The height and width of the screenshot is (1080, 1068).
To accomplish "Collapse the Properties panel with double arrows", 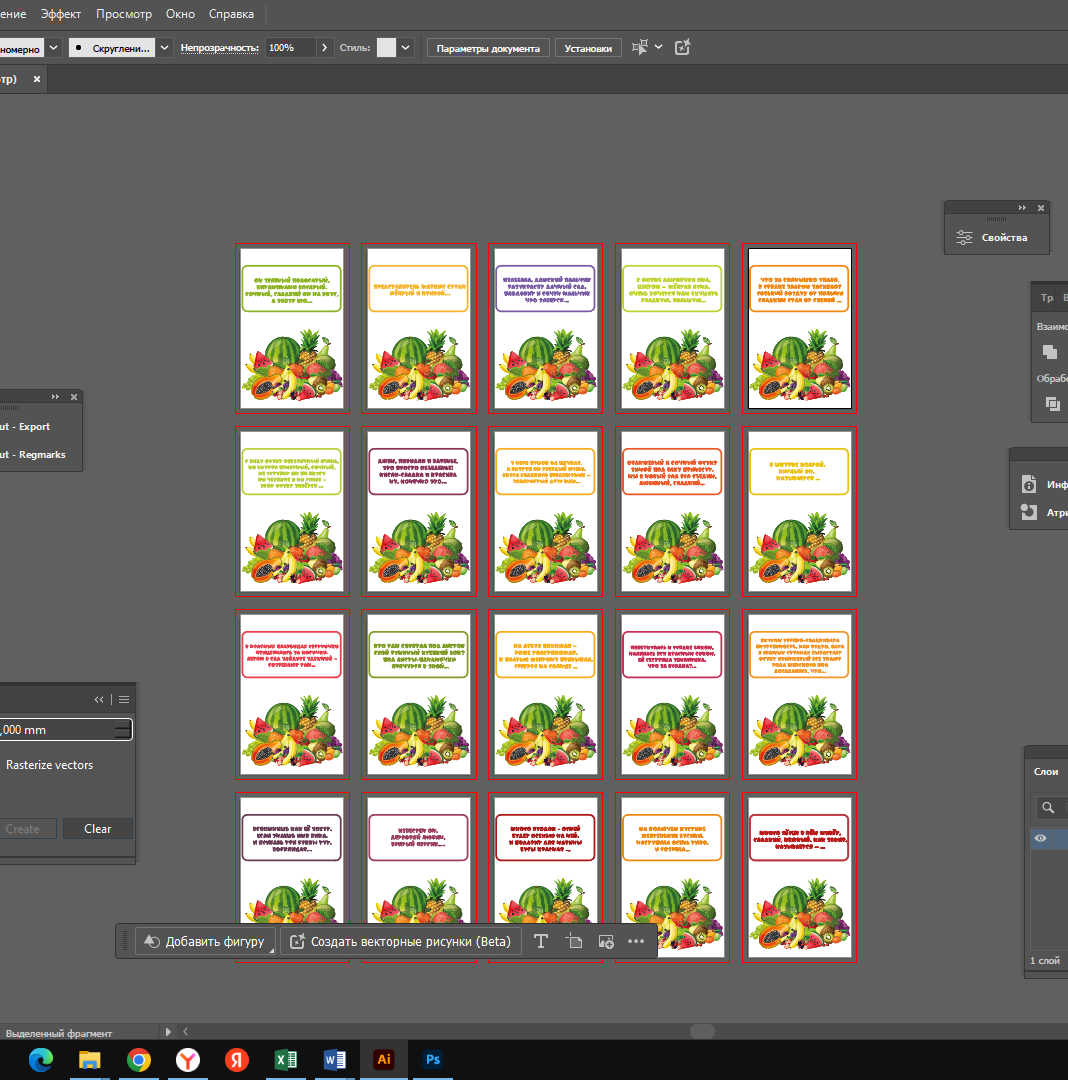I will (1022, 208).
